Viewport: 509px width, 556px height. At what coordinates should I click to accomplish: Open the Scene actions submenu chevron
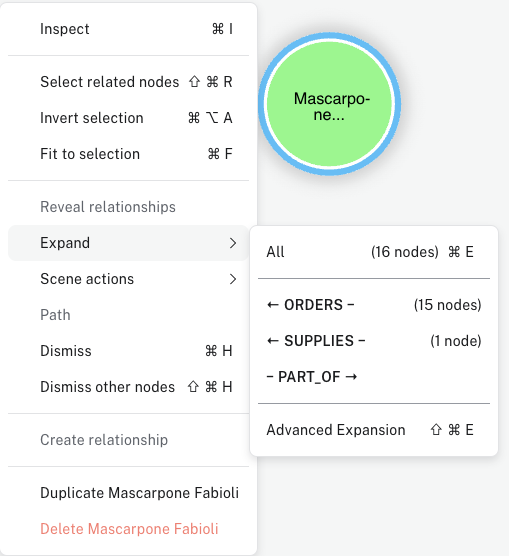[x=233, y=279]
